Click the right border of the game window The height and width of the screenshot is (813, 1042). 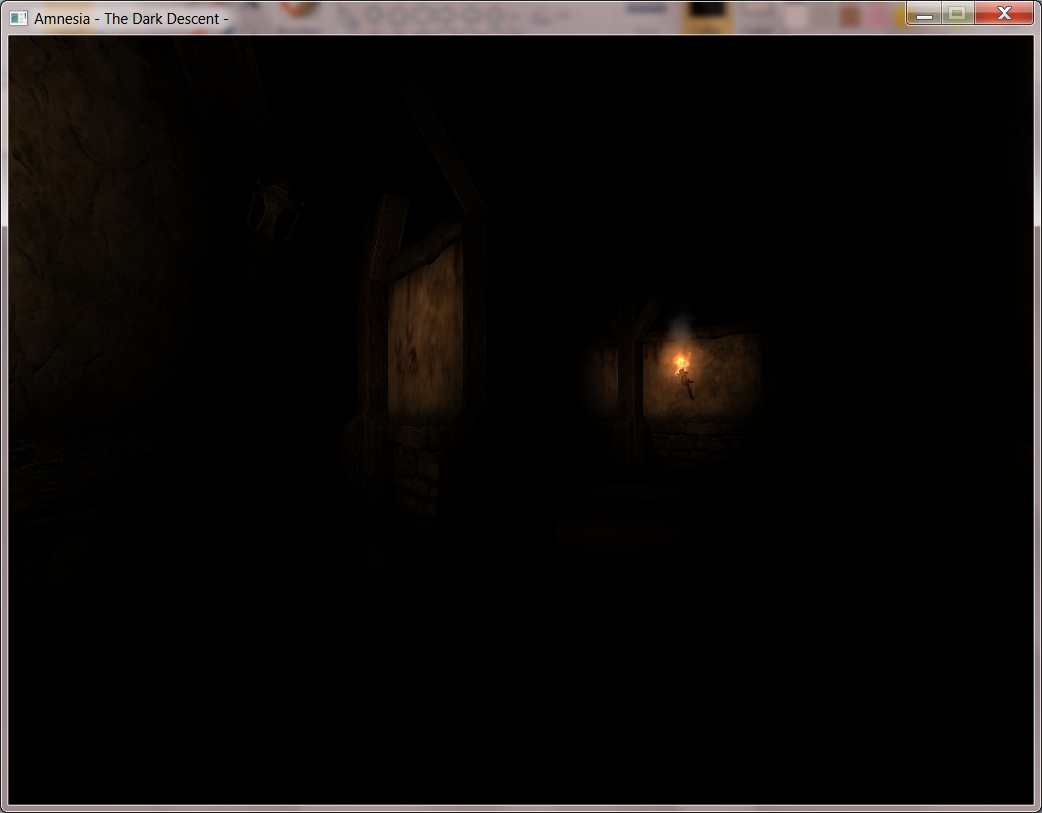point(1037,420)
